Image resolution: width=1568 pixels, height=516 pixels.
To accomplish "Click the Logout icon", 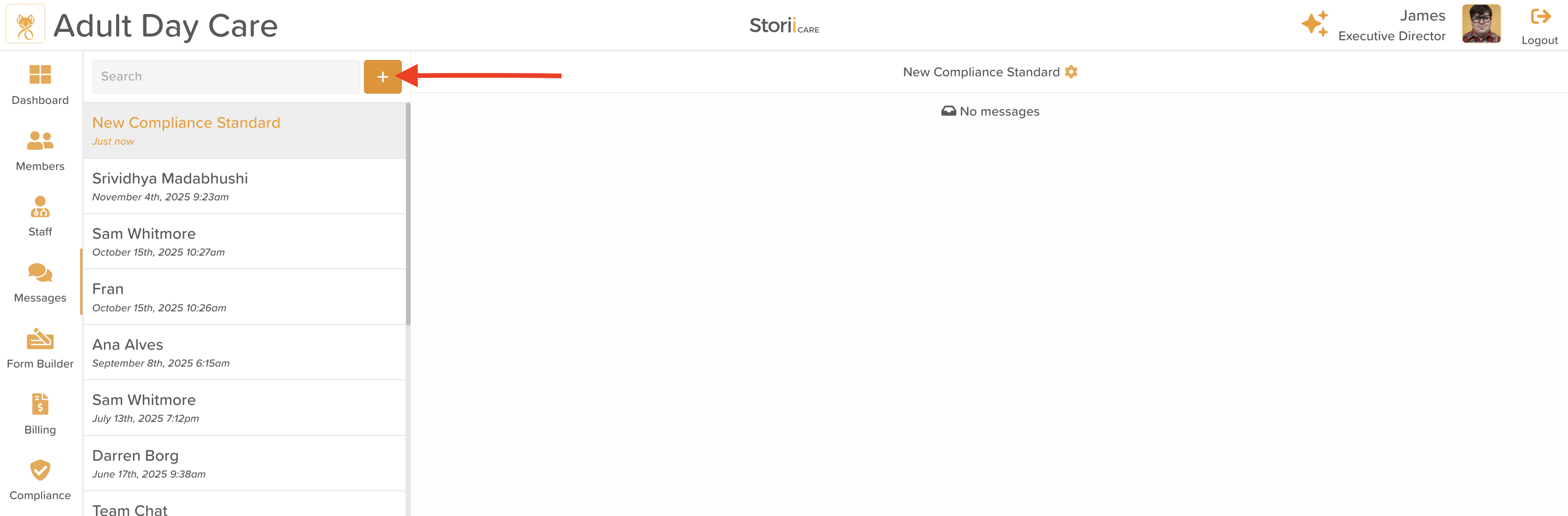I will tap(1539, 17).
